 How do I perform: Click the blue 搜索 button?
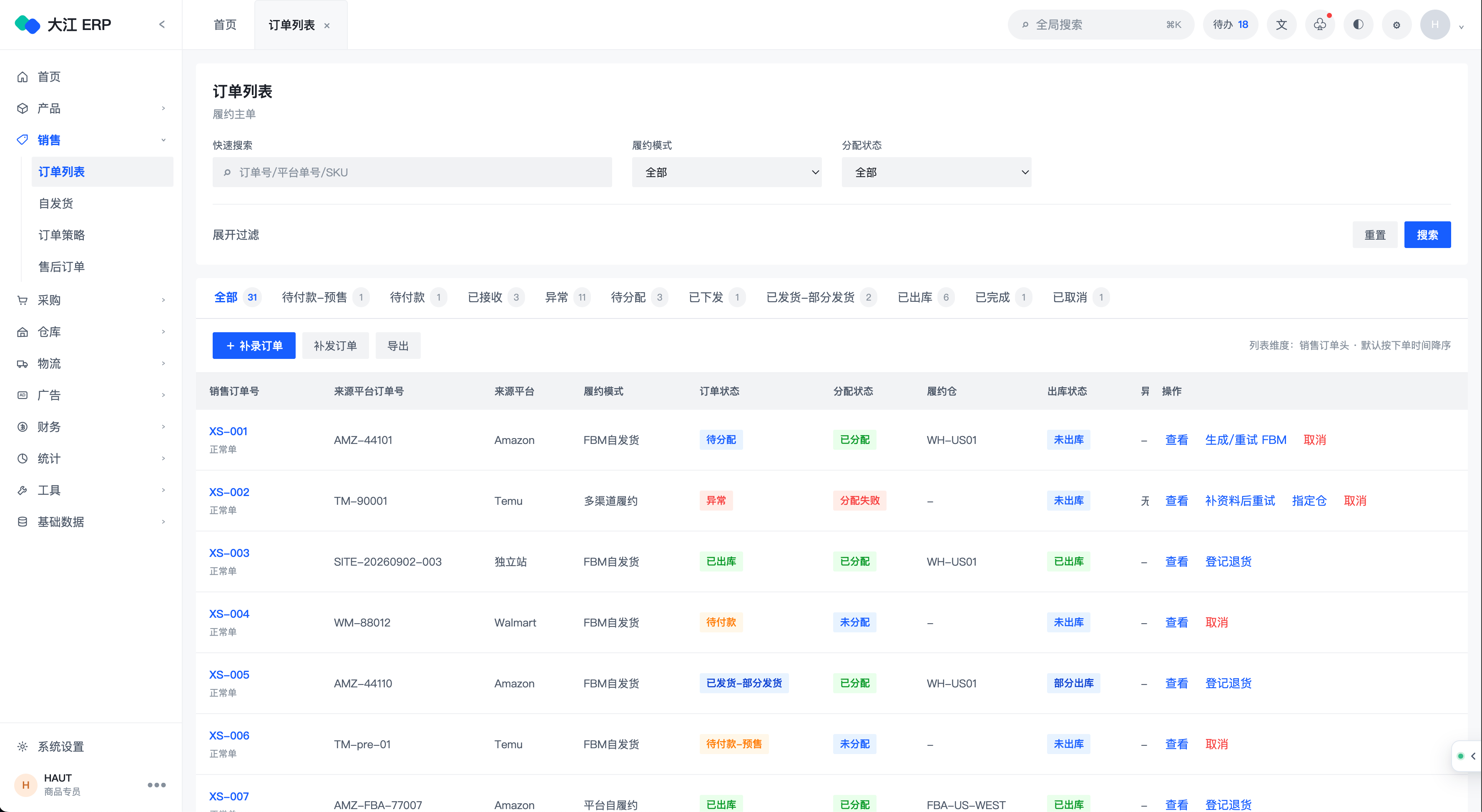click(x=1427, y=235)
